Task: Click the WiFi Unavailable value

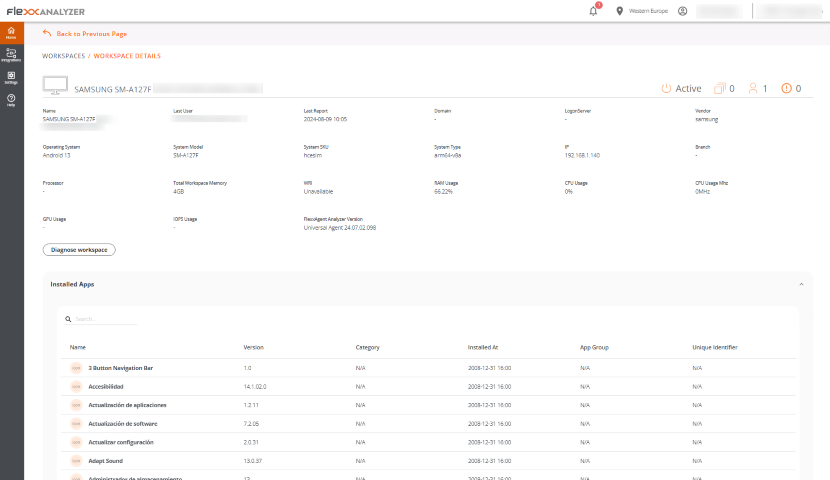Action: [318, 191]
